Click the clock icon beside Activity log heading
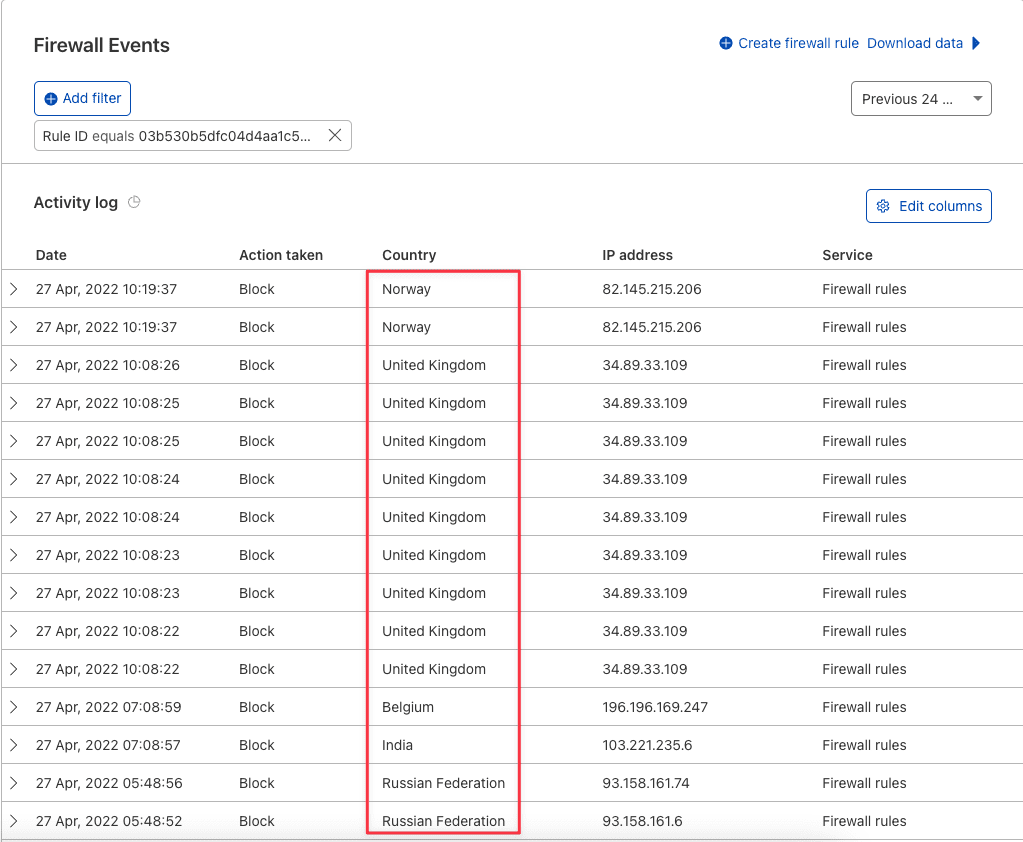The height and width of the screenshot is (842, 1023). [x=135, y=202]
